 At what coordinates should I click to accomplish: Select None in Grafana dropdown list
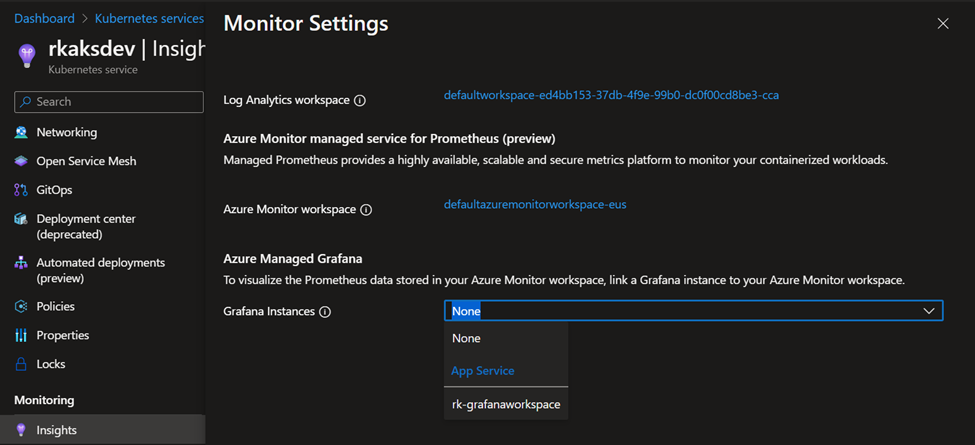click(467, 339)
